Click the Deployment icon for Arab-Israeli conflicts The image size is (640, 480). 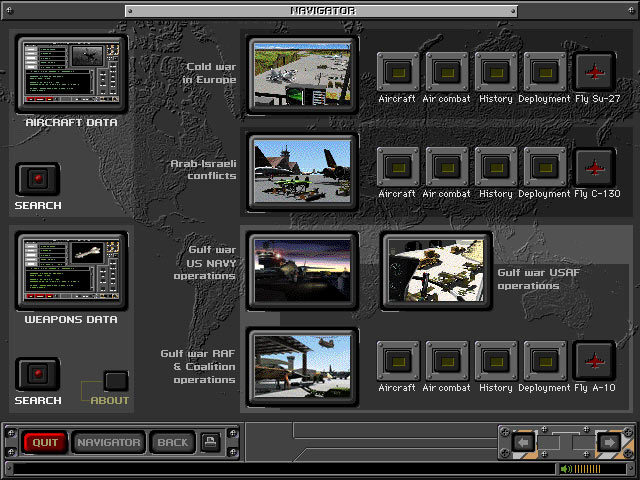tap(545, 168)
